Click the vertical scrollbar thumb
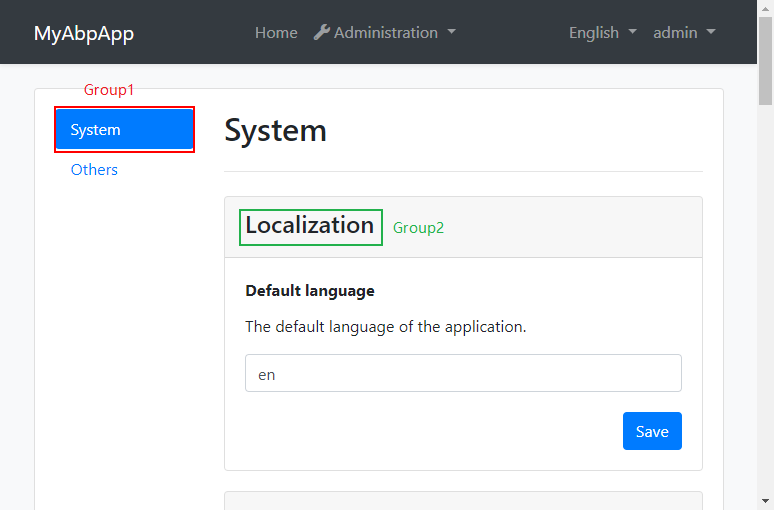The image size is (774, 510). pos(766,61)
